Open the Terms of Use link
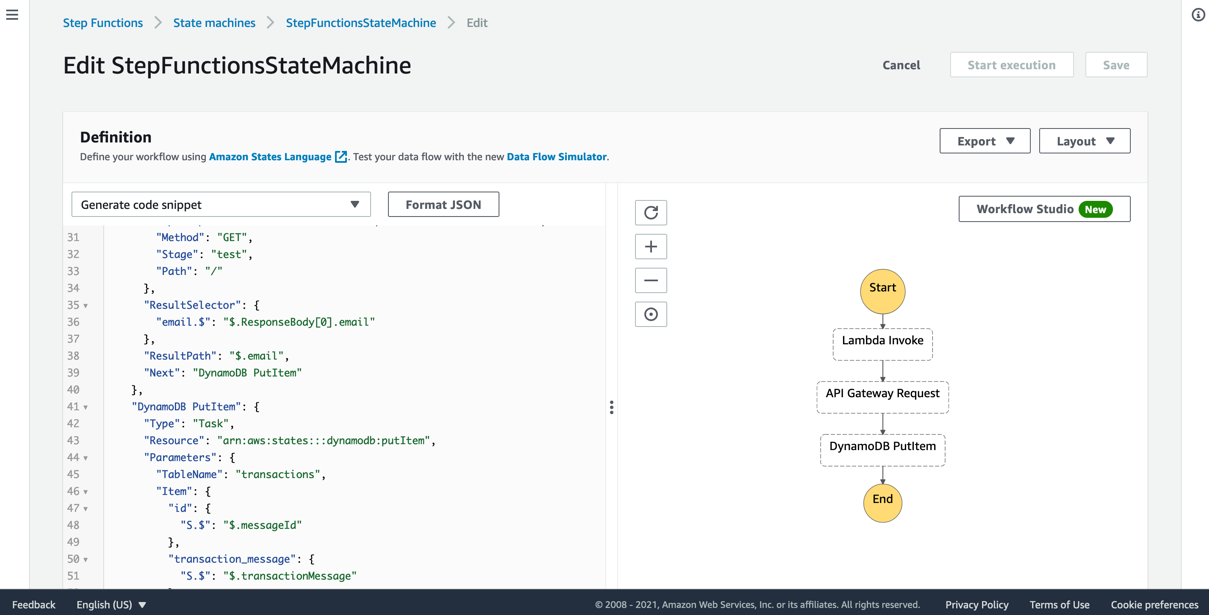The height and width of the screenshot is (615, 1209). 1059,604
